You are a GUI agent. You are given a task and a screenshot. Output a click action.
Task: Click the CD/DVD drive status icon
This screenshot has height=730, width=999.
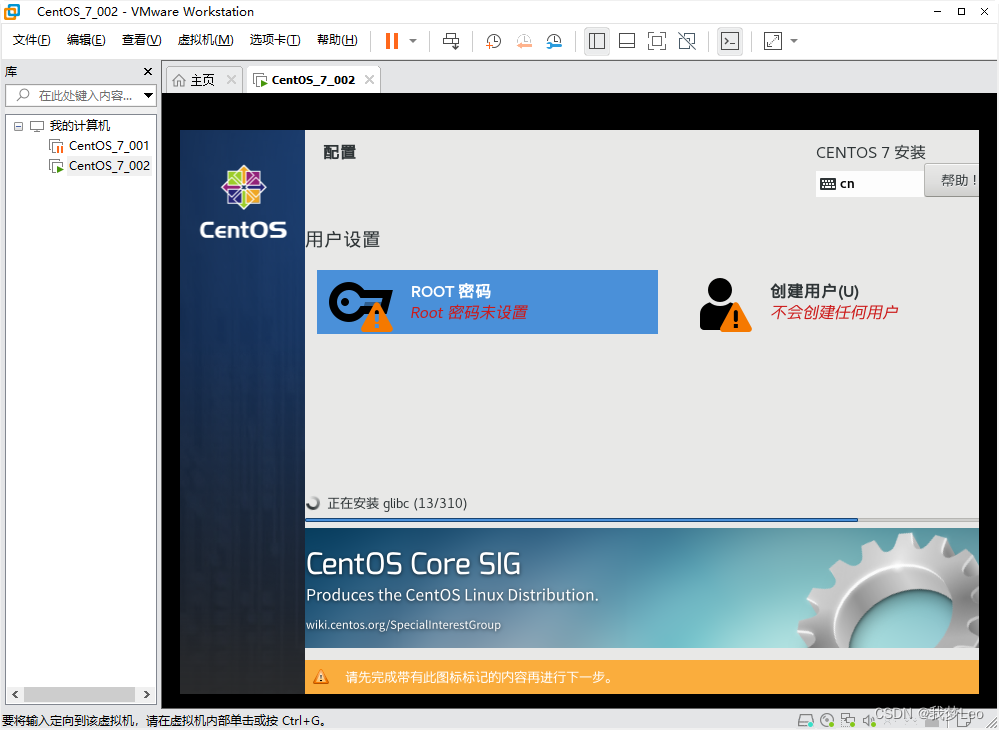(x=827, y=720)
